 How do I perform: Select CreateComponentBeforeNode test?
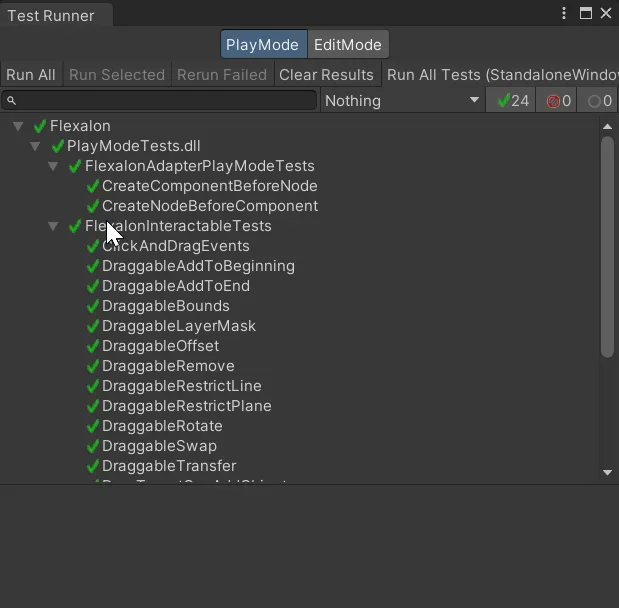click(299, 186)
